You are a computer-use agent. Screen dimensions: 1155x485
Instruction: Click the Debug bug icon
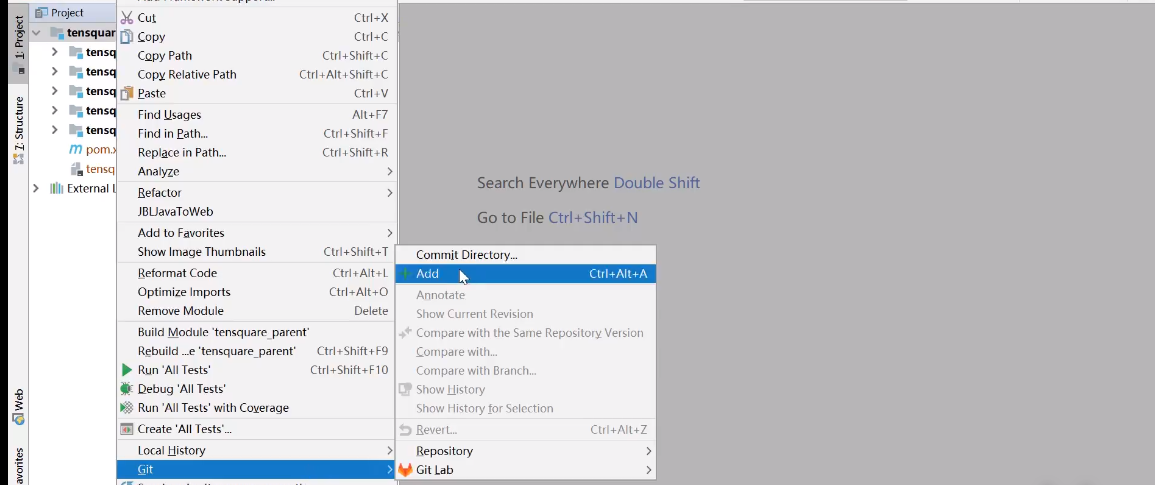127,388
